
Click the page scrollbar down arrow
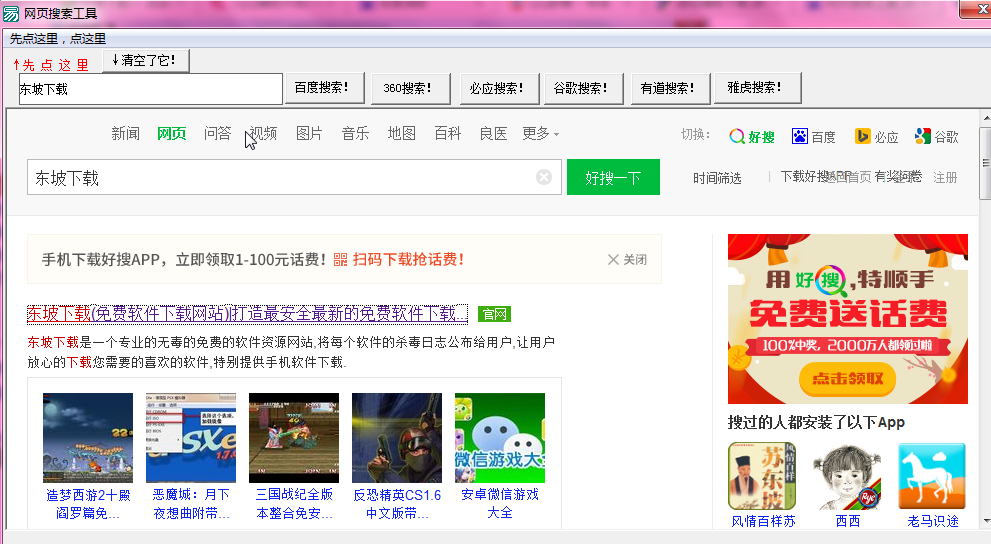(x=986, y=521)
